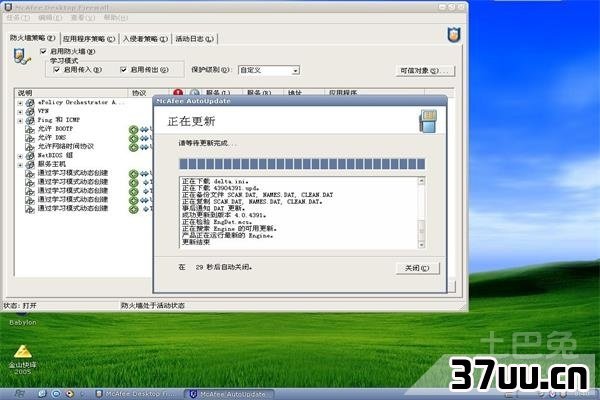Open the 查看 menu
Image resolution: width=600 pixels, height=400 pixels.
coord(83,18)
